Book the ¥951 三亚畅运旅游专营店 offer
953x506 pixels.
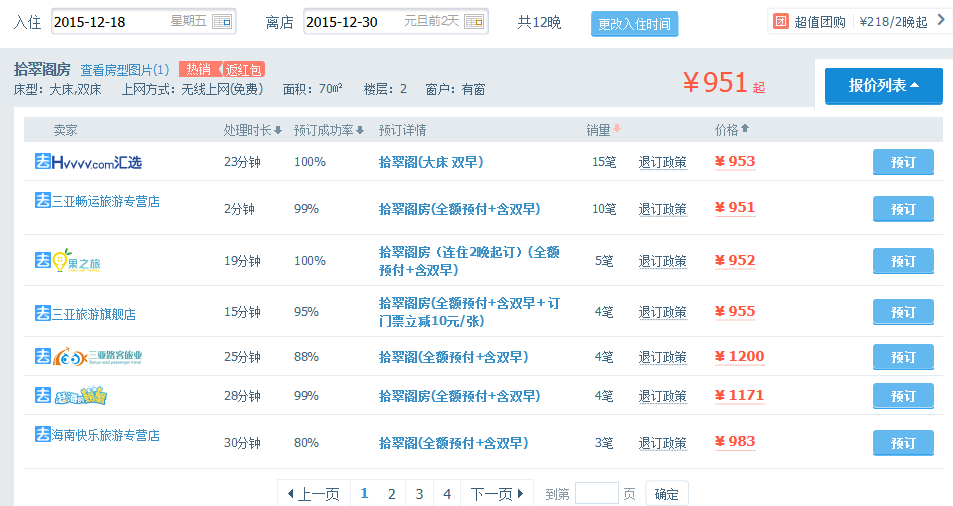903,209
